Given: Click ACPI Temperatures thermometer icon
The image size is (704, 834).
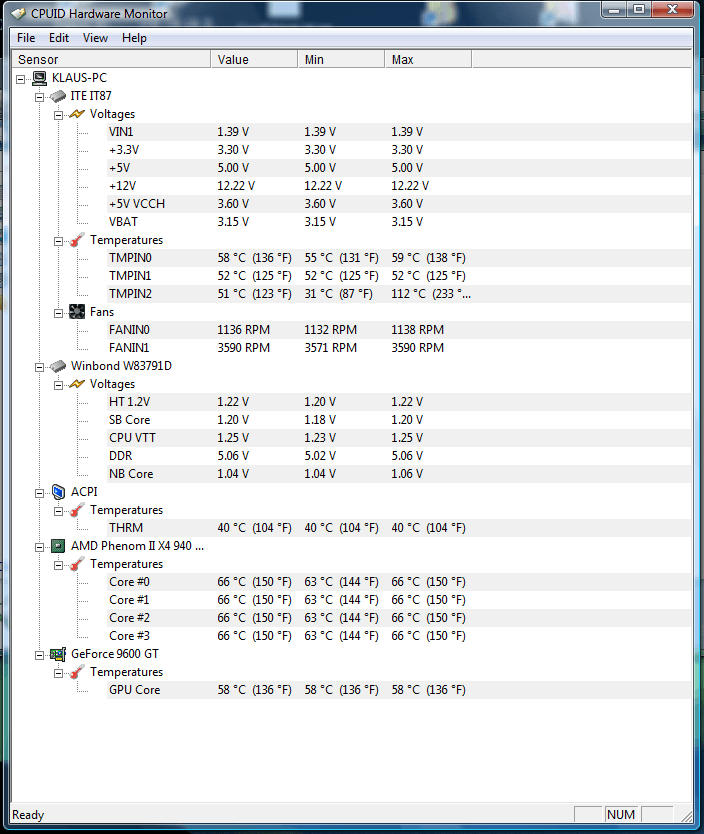Looking at the screenshot, I should click(x=77, y=510).
